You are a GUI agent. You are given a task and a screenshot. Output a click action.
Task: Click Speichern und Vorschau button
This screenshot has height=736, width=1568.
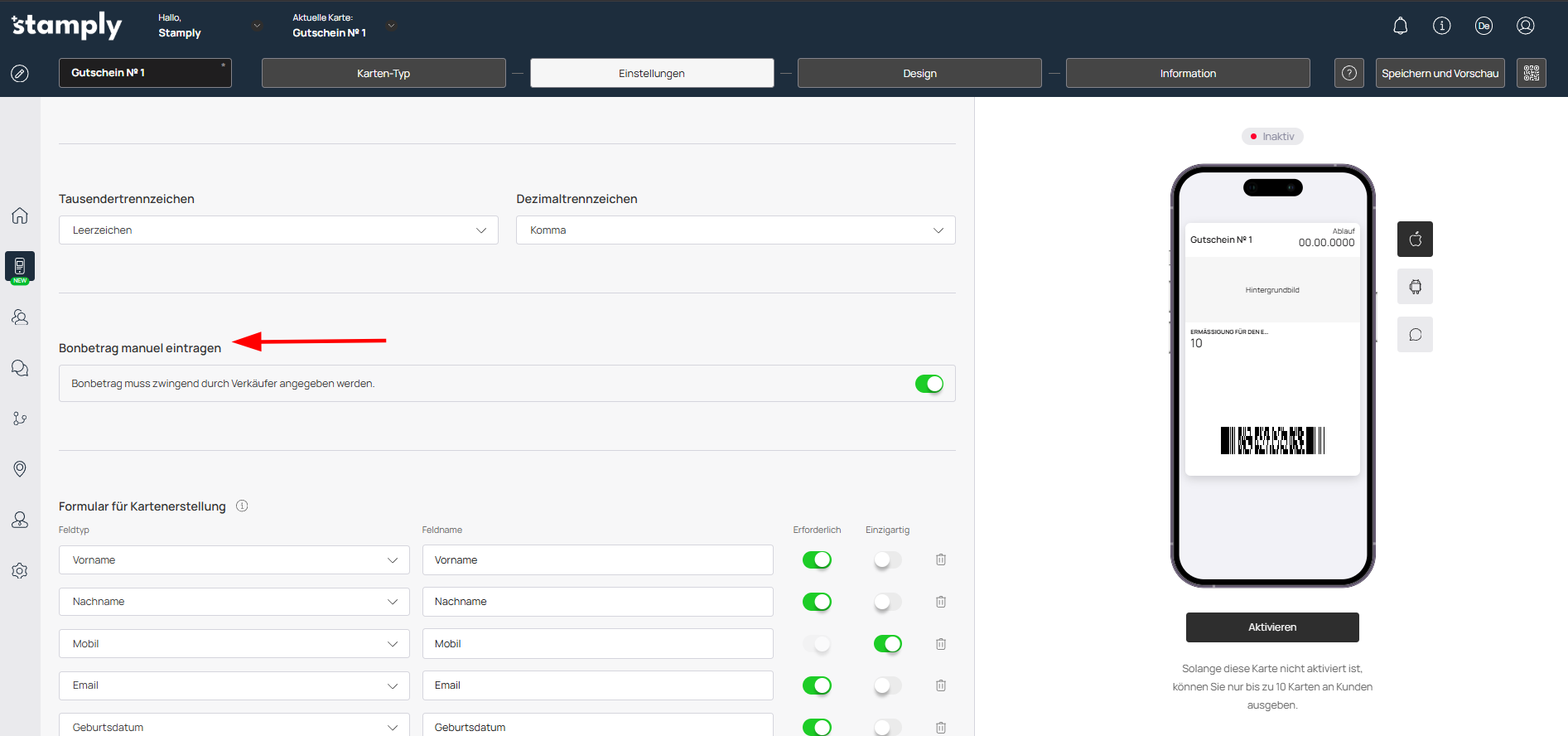pyautogui.click(x=1440, y=73)
